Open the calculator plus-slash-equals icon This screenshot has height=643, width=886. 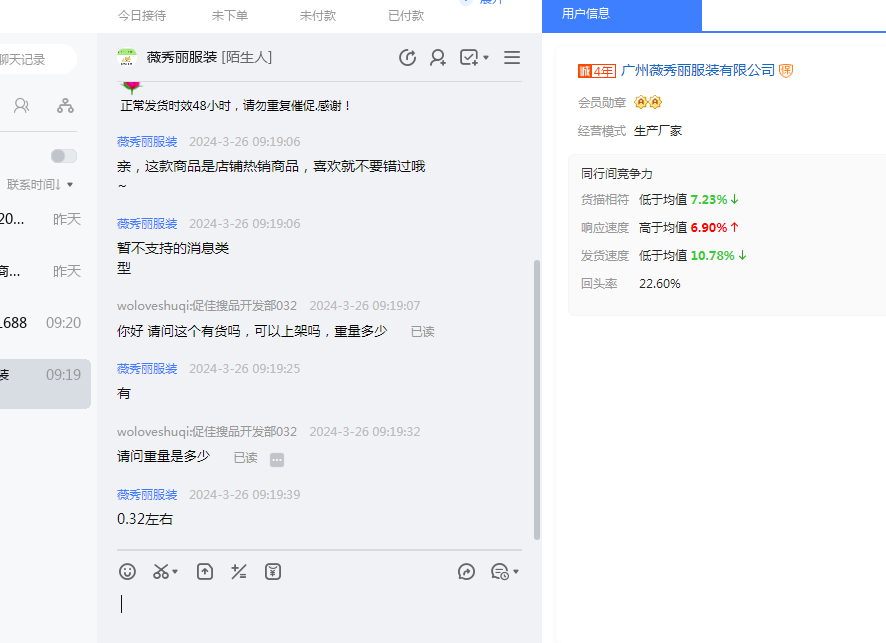238,572
